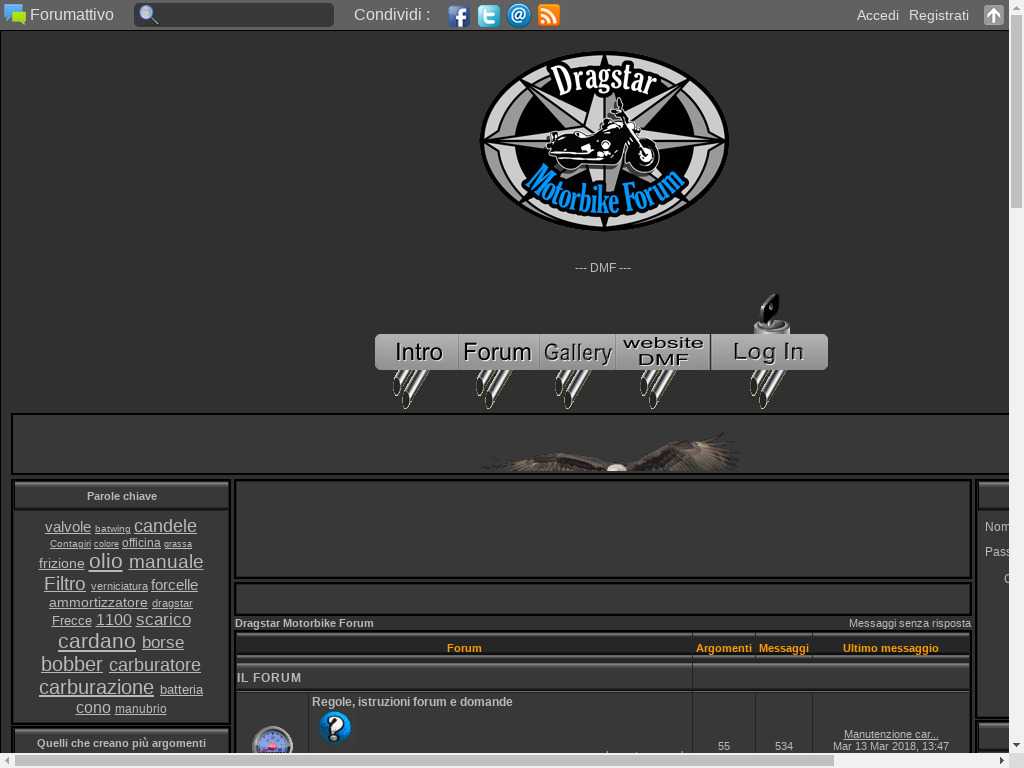This screenshot has width=1024, height=768.
Task: Select keyword candele
Action: pyautogui.click(x=165, y=526)
